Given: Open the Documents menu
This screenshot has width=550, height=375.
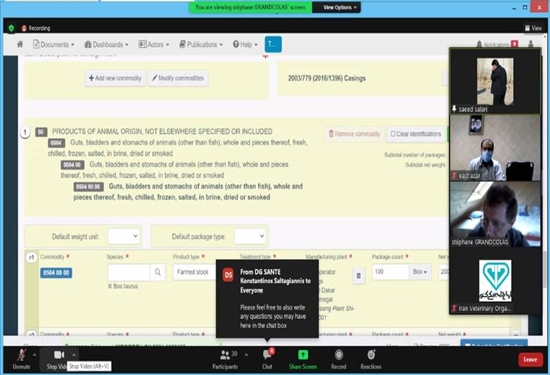Looking at the screenshot, I should pyautogui.click(x=53, y=45).
